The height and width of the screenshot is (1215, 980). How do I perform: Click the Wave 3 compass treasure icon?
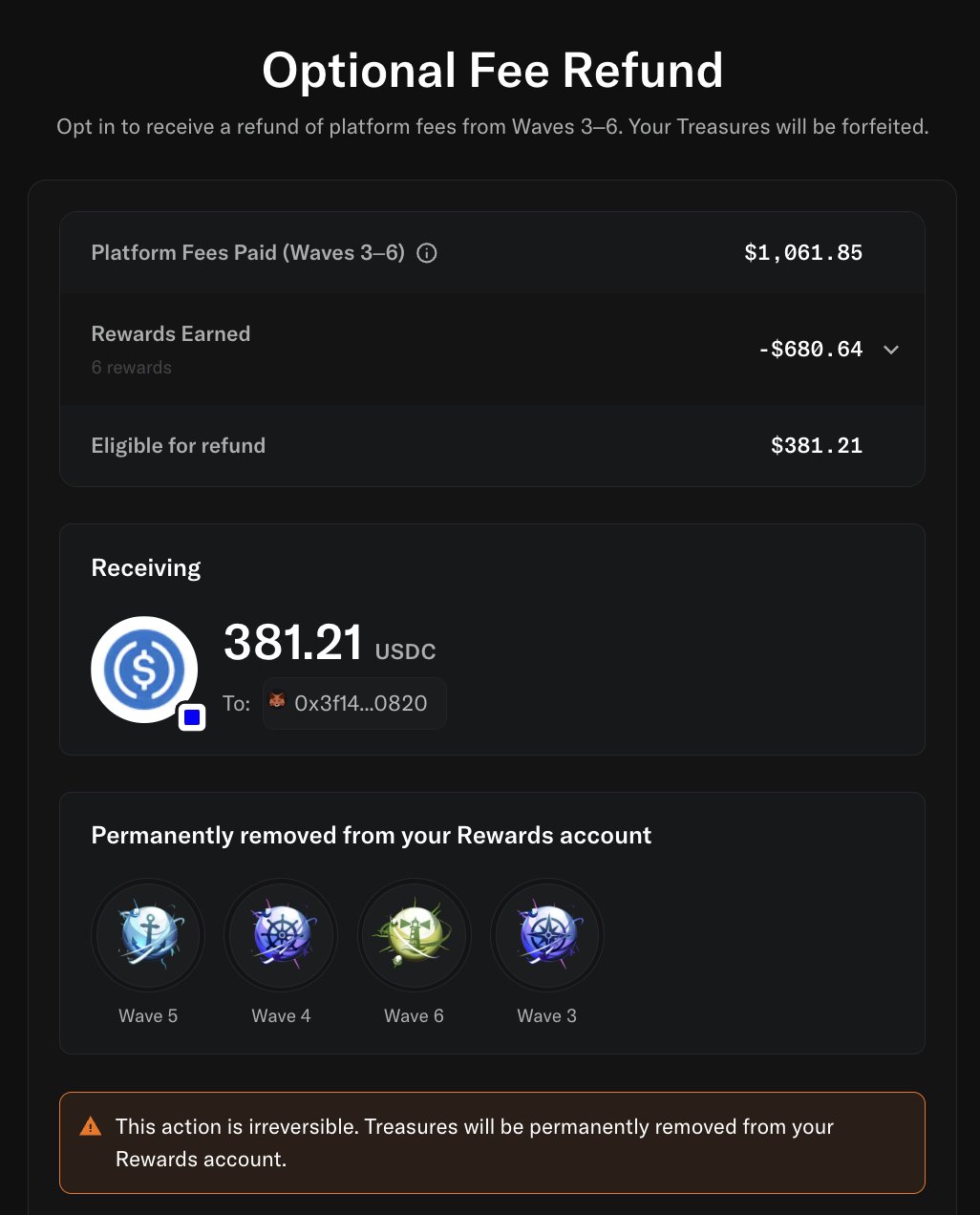pyautogui.click(x=546, y=935)
